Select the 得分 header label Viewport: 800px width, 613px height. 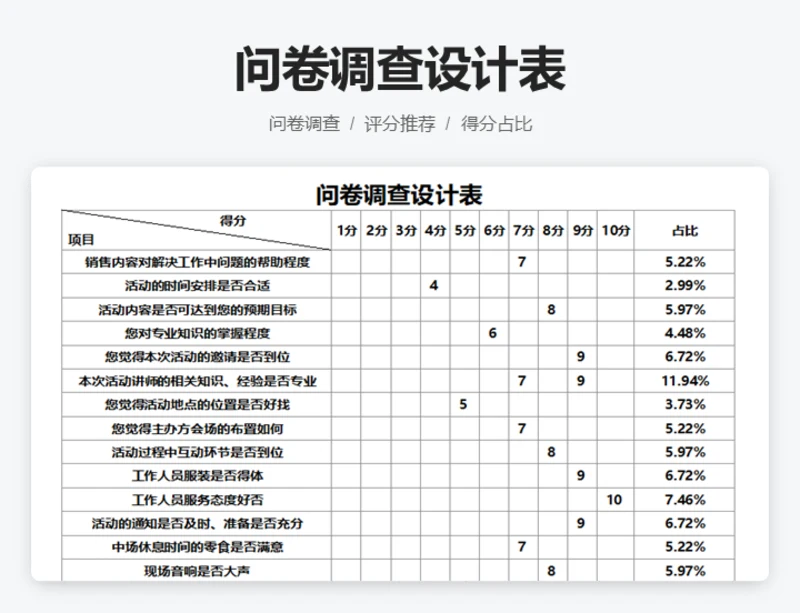[233, 220]
